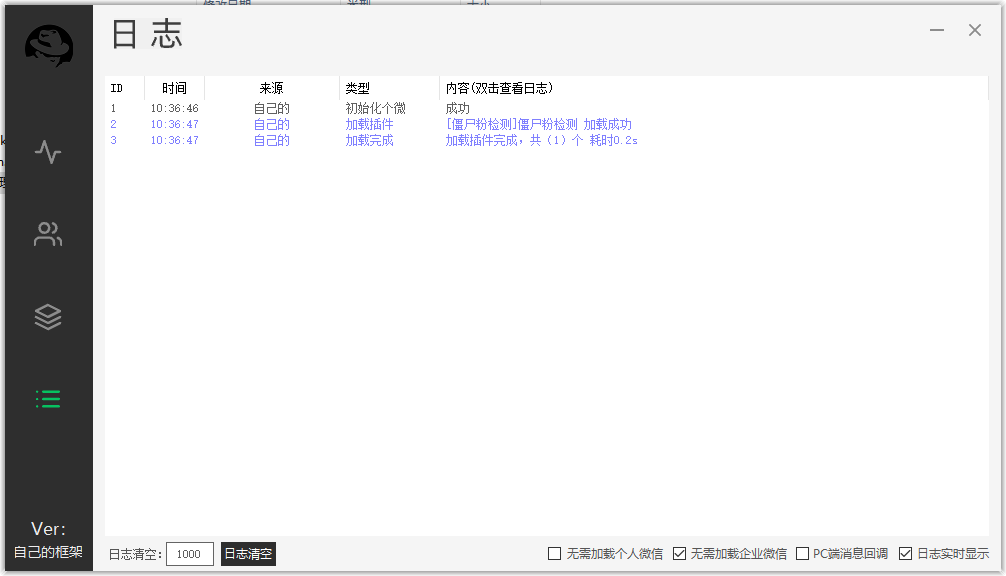The width and height of the screenshot is (1006, 576).
Task: Click the 自己的 source cell in row 2
Action: (271, 124)
